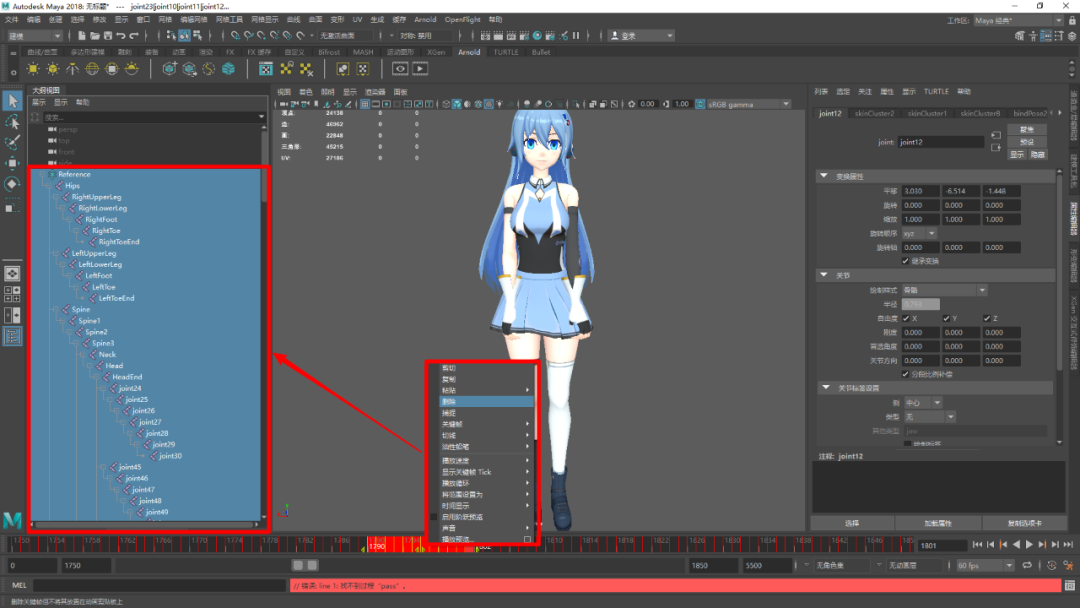Image resolution: width=1080 pixels, height=608 pixels.
Task: Toggle the loop playback button near fps
Action: point(1027,565)
